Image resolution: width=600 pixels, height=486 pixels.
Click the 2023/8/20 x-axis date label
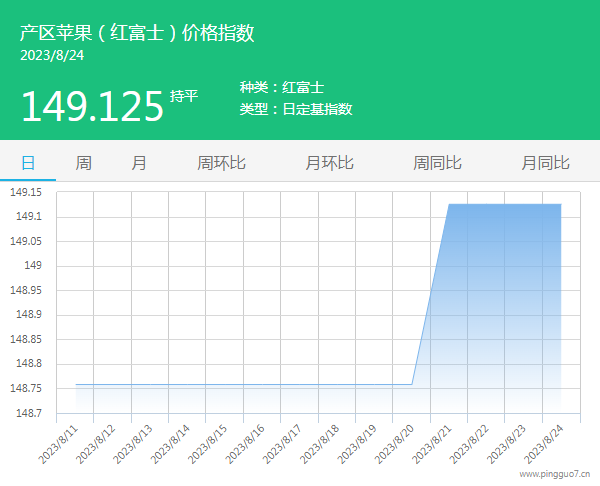(x=394, y=442)
